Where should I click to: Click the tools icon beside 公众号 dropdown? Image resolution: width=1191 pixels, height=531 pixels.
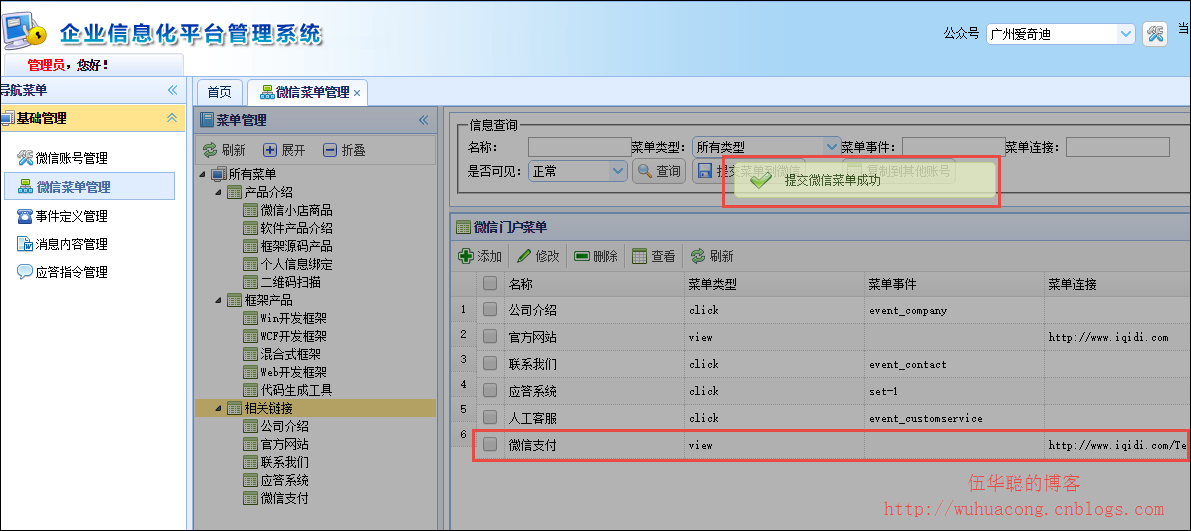[x=1155, y=33]
